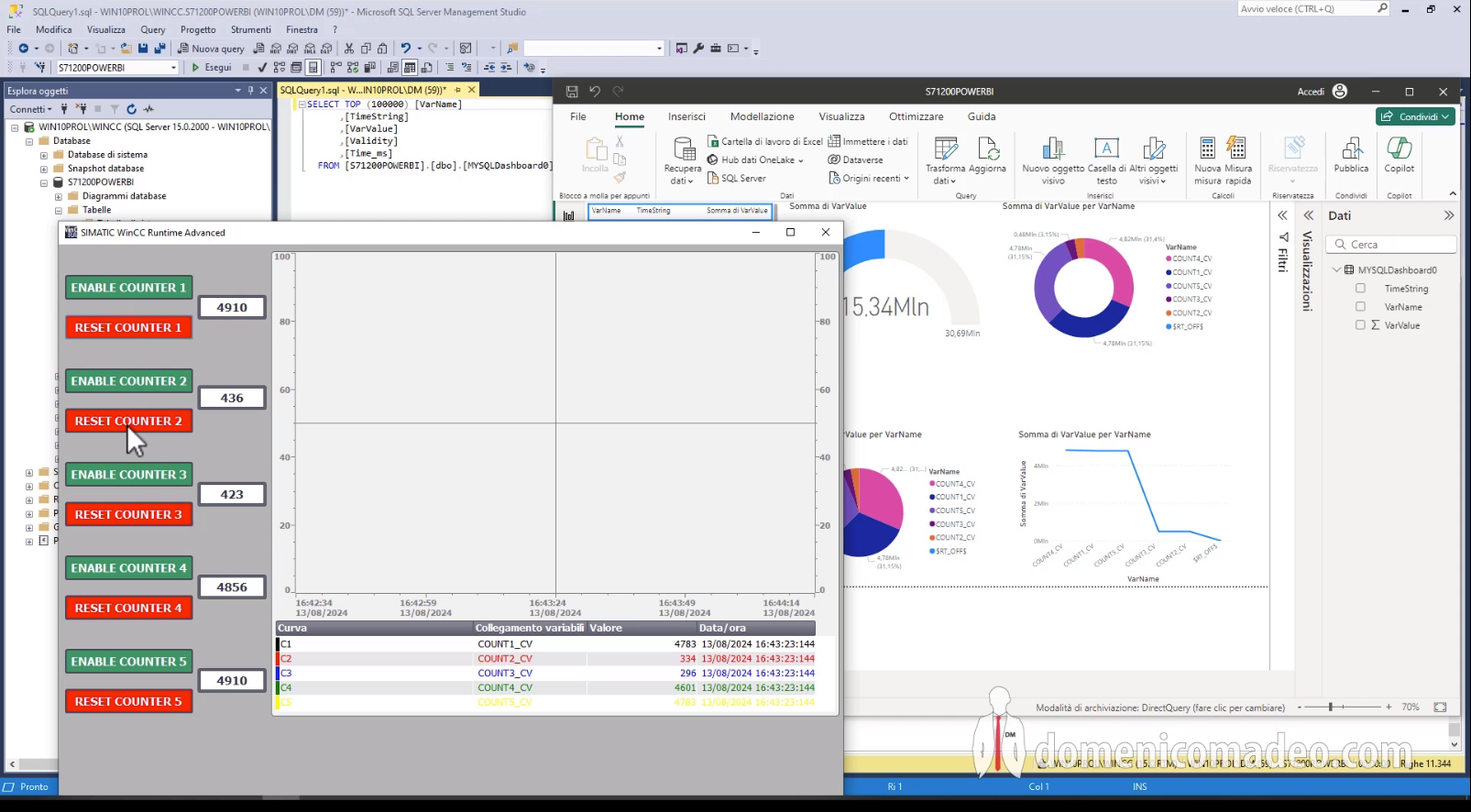Open Copilot from the ribbon

pyautogui.click(x=1400, y=155)
